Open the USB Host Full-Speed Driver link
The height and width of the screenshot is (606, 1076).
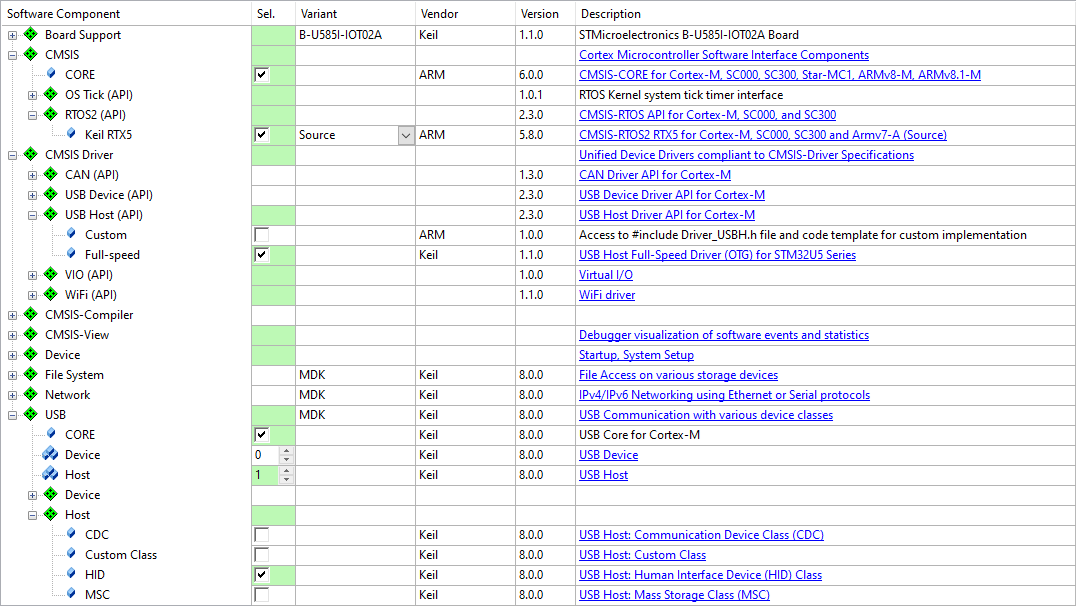tap(717, 255)
